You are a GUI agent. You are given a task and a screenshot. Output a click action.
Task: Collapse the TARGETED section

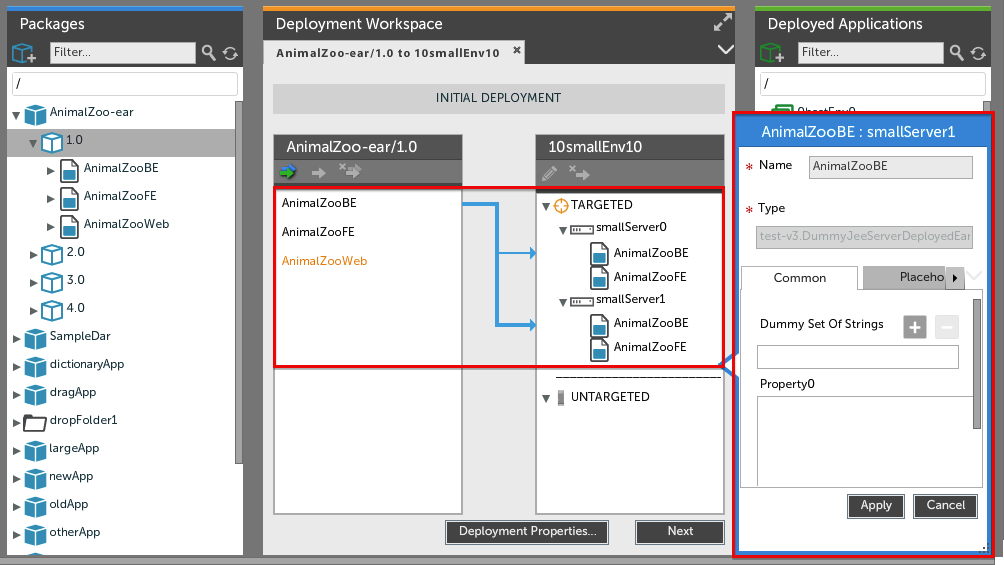(x=546, y=207)
